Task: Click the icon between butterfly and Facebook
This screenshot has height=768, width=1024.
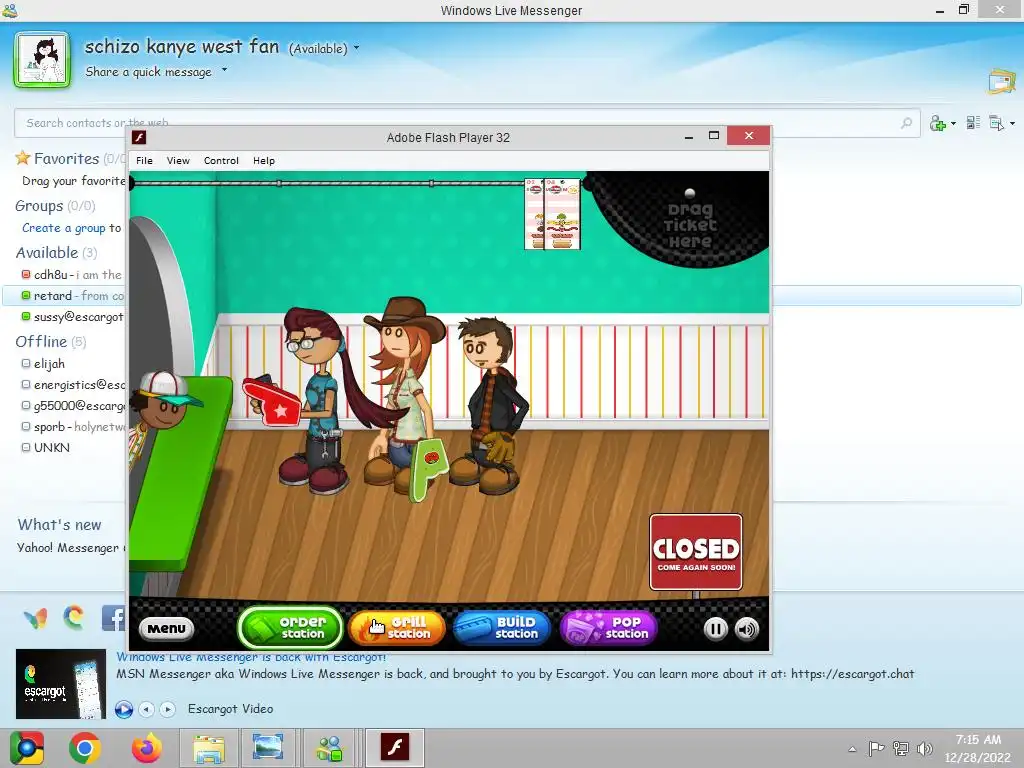Action: pyautogui.click(x=74, y=618)
